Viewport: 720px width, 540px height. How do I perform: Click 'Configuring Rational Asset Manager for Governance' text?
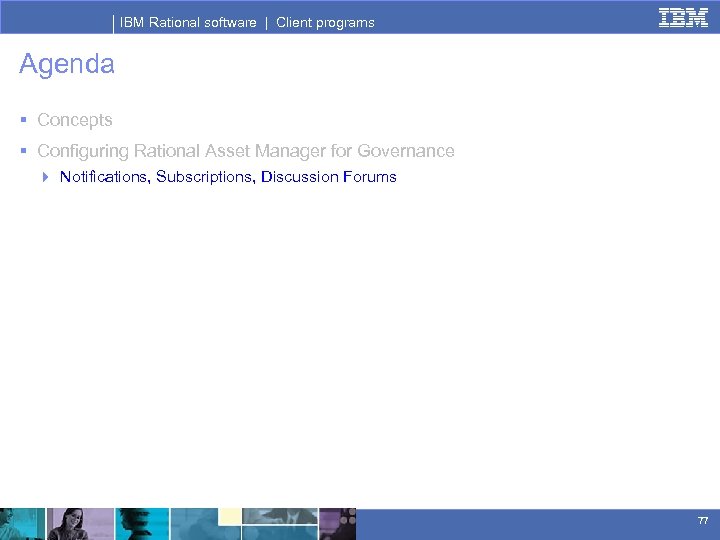[x=246, y=151]
